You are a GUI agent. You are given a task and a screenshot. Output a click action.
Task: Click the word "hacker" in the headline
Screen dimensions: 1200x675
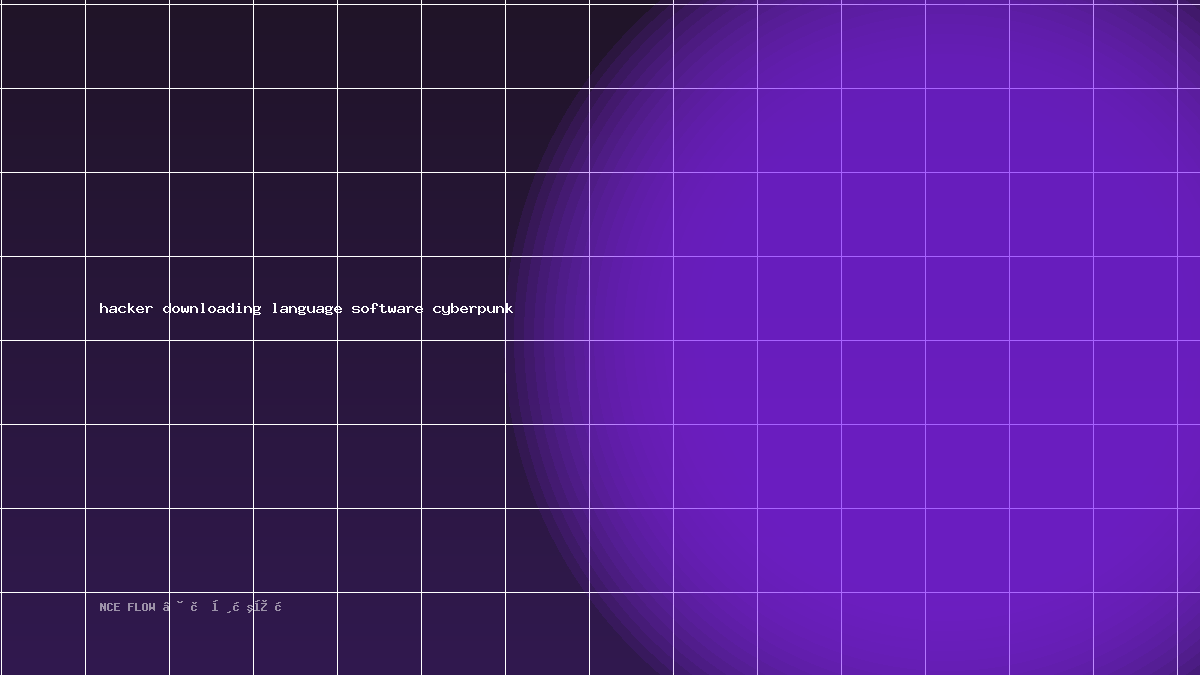pos(126,308)
